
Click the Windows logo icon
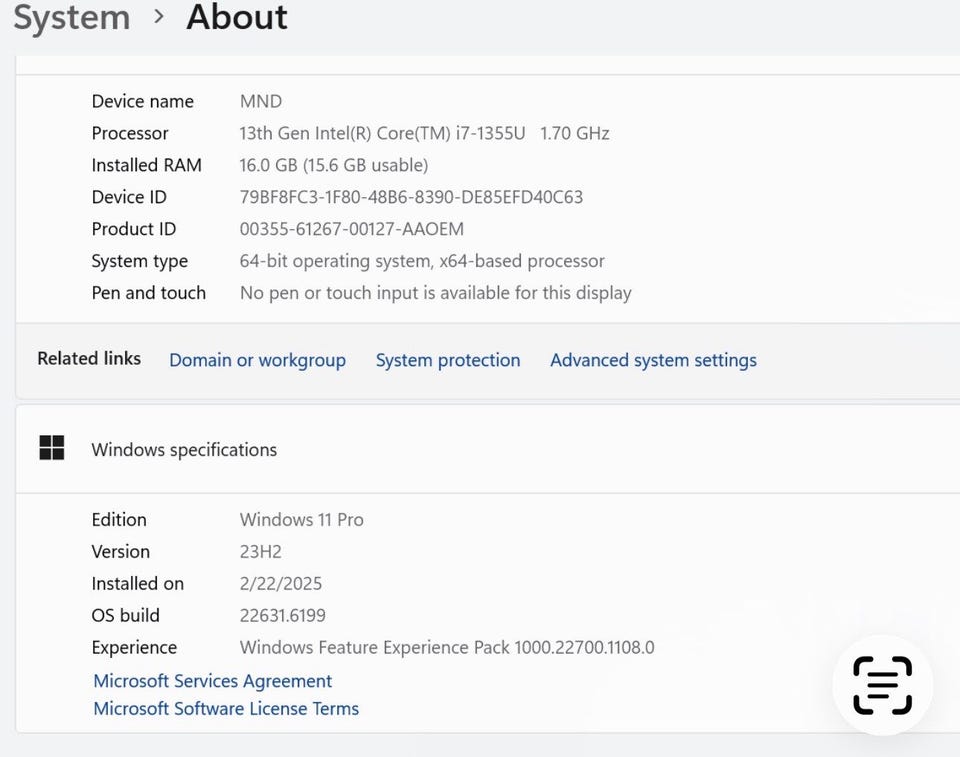point(51,448)
